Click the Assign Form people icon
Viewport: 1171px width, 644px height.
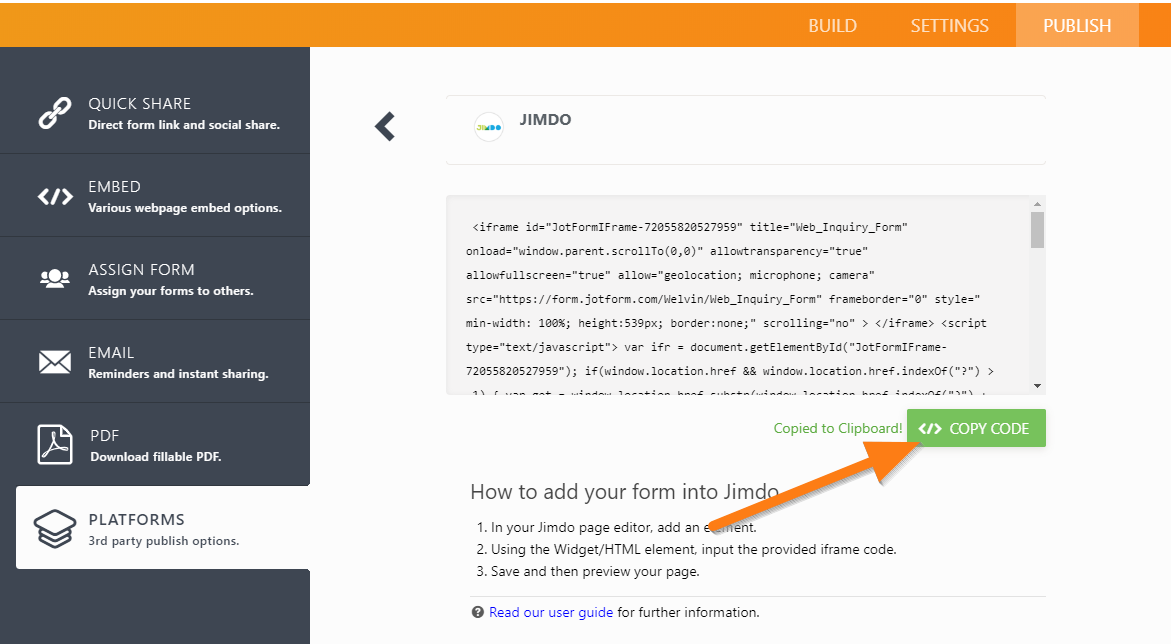(54, 279)
